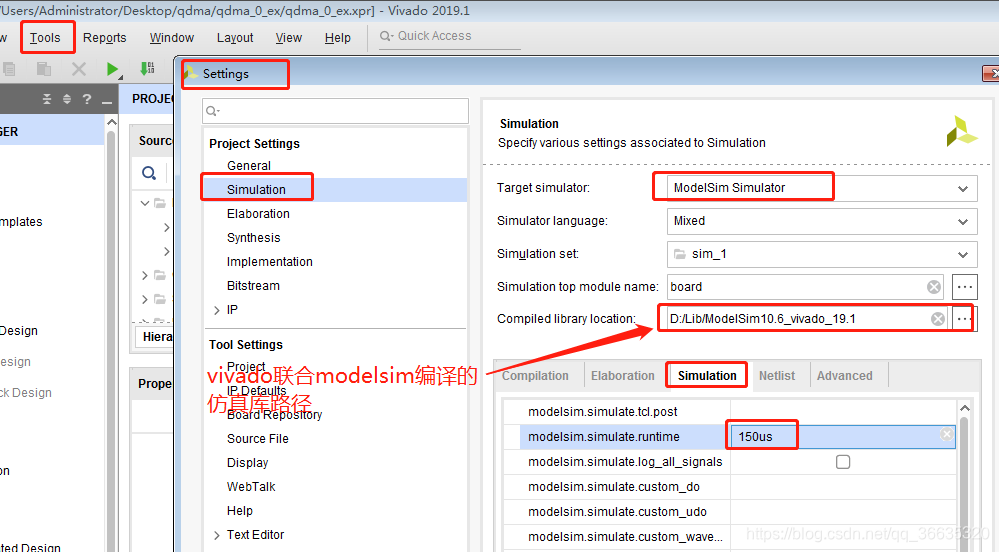Click Collapse All in Flow Navigator header
Image resolution: width=999 pixels, height=552 pixels.
click(47, 99)
